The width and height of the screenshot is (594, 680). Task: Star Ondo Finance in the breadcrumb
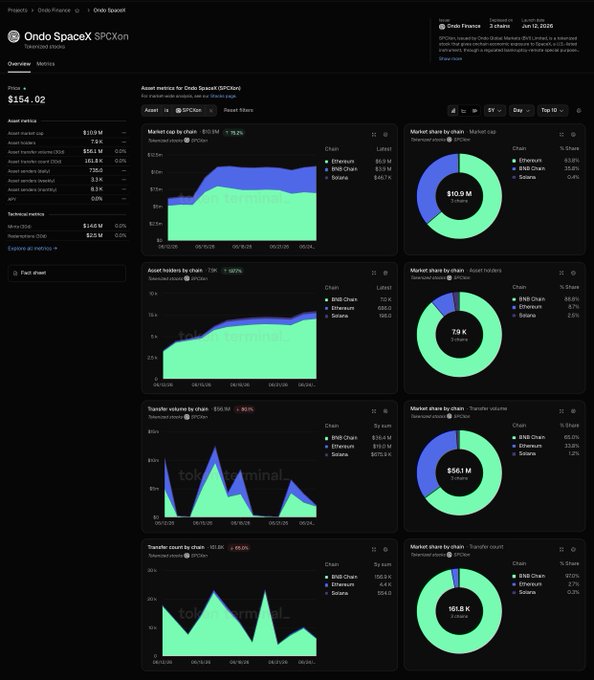[77, 10]
